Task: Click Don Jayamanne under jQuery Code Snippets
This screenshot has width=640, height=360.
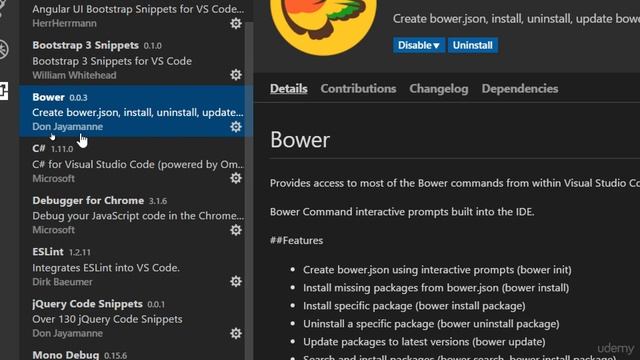Action: (67, 333)
